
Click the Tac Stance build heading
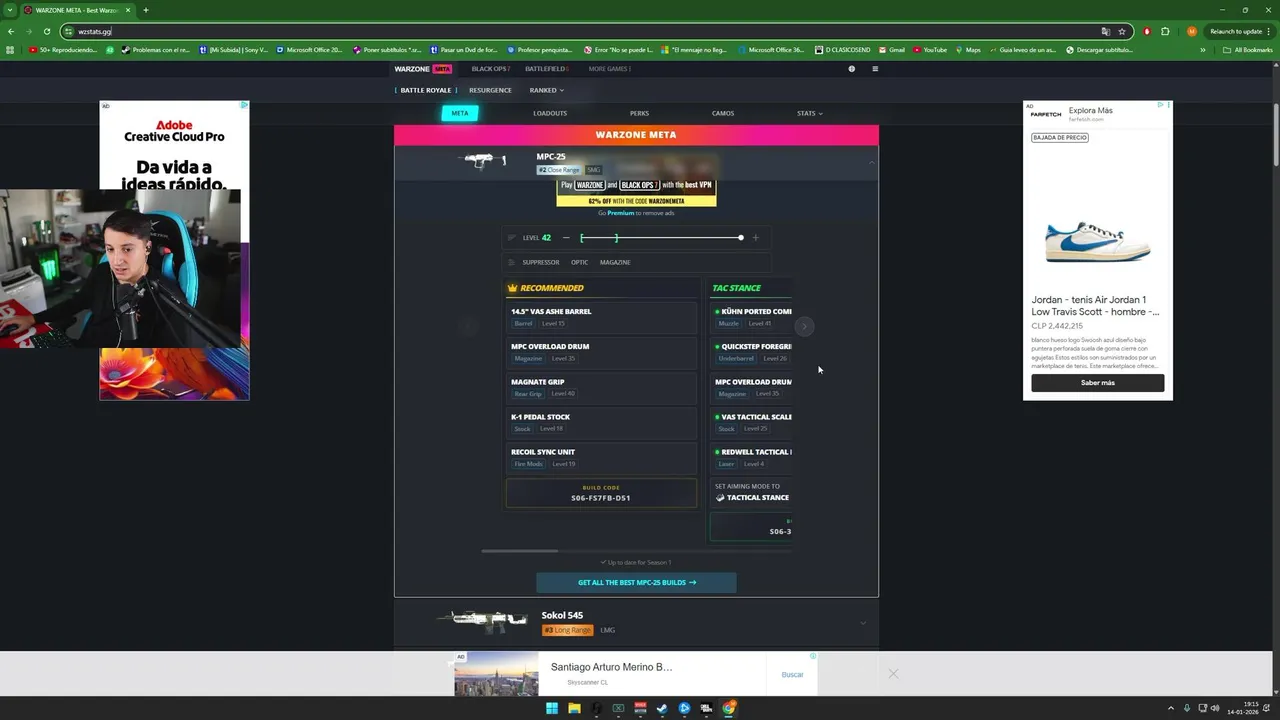click(736, 288)
